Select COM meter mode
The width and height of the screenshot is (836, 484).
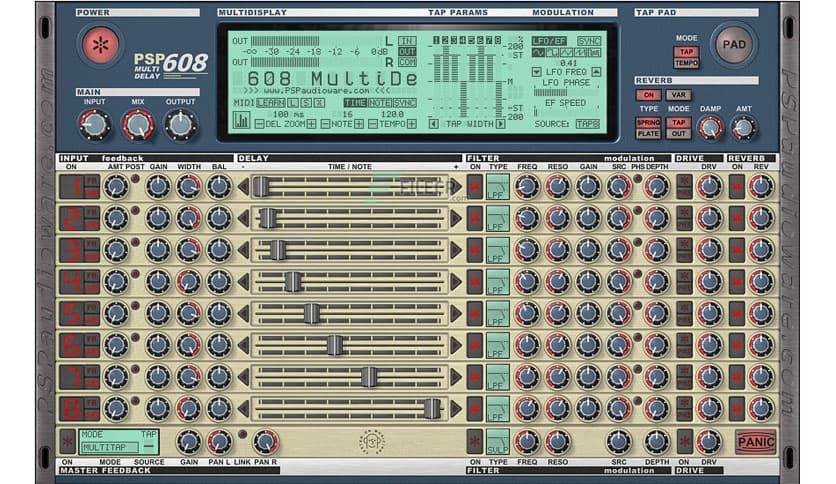click(x=407, y=62)
